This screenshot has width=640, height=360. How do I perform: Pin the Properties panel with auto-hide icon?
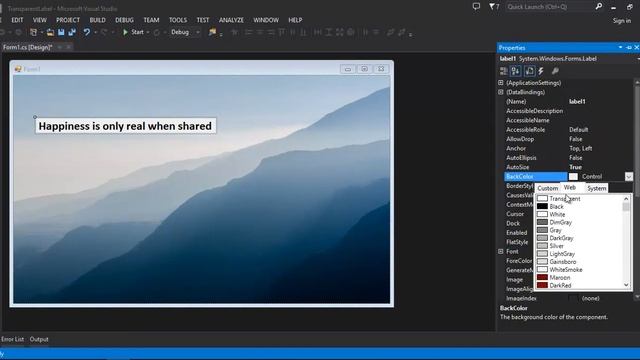tap(629, 48)
